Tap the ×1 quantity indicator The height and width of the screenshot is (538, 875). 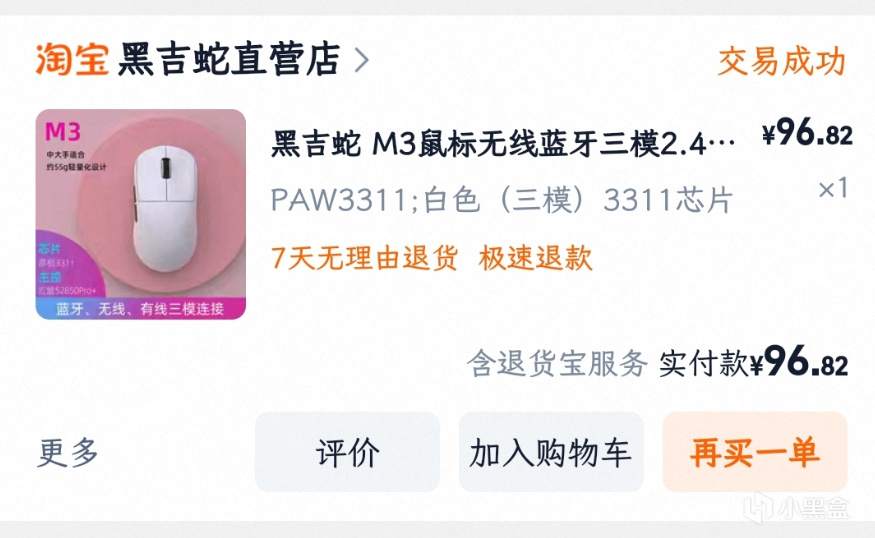[833, 188]
